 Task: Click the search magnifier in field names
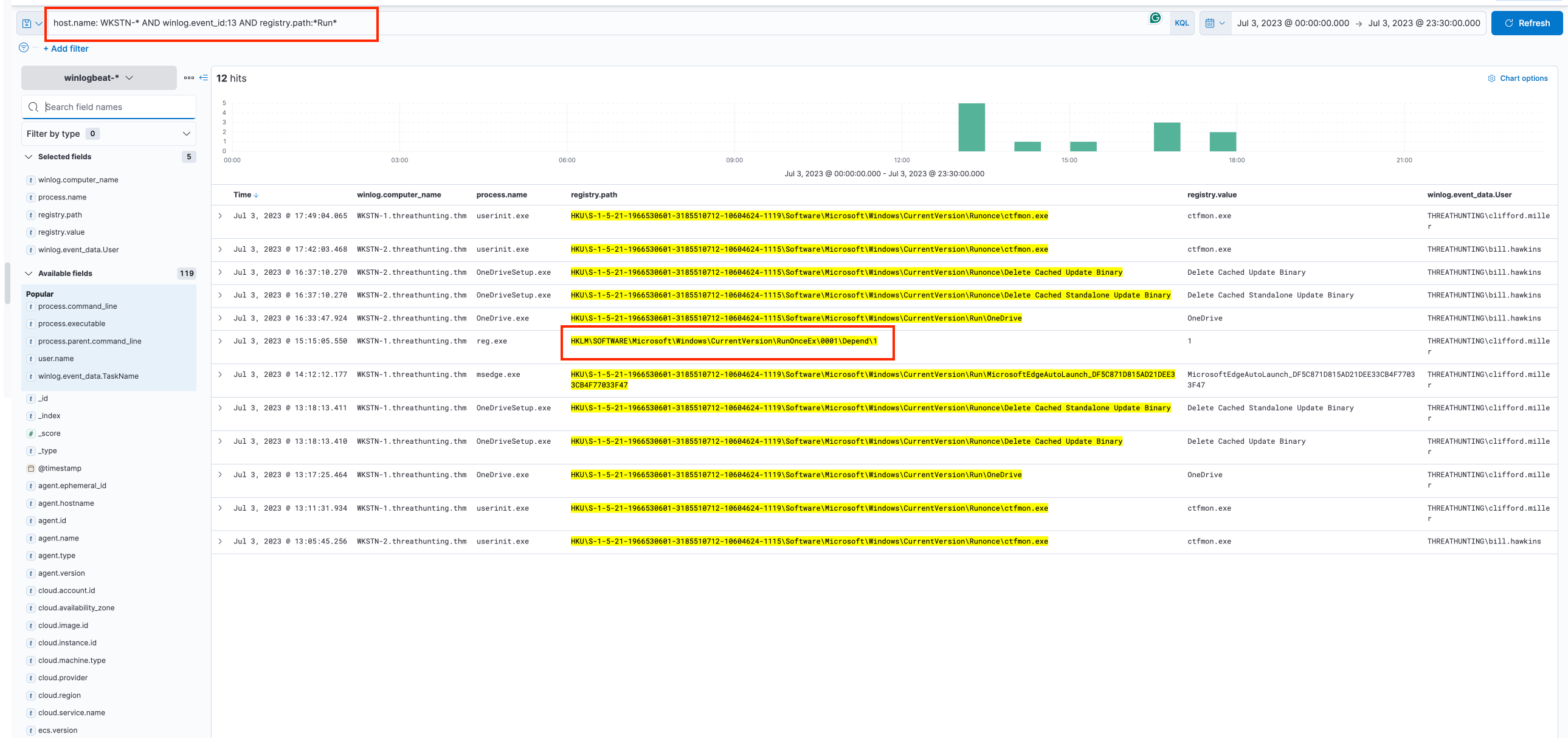[x=33, y=107]
